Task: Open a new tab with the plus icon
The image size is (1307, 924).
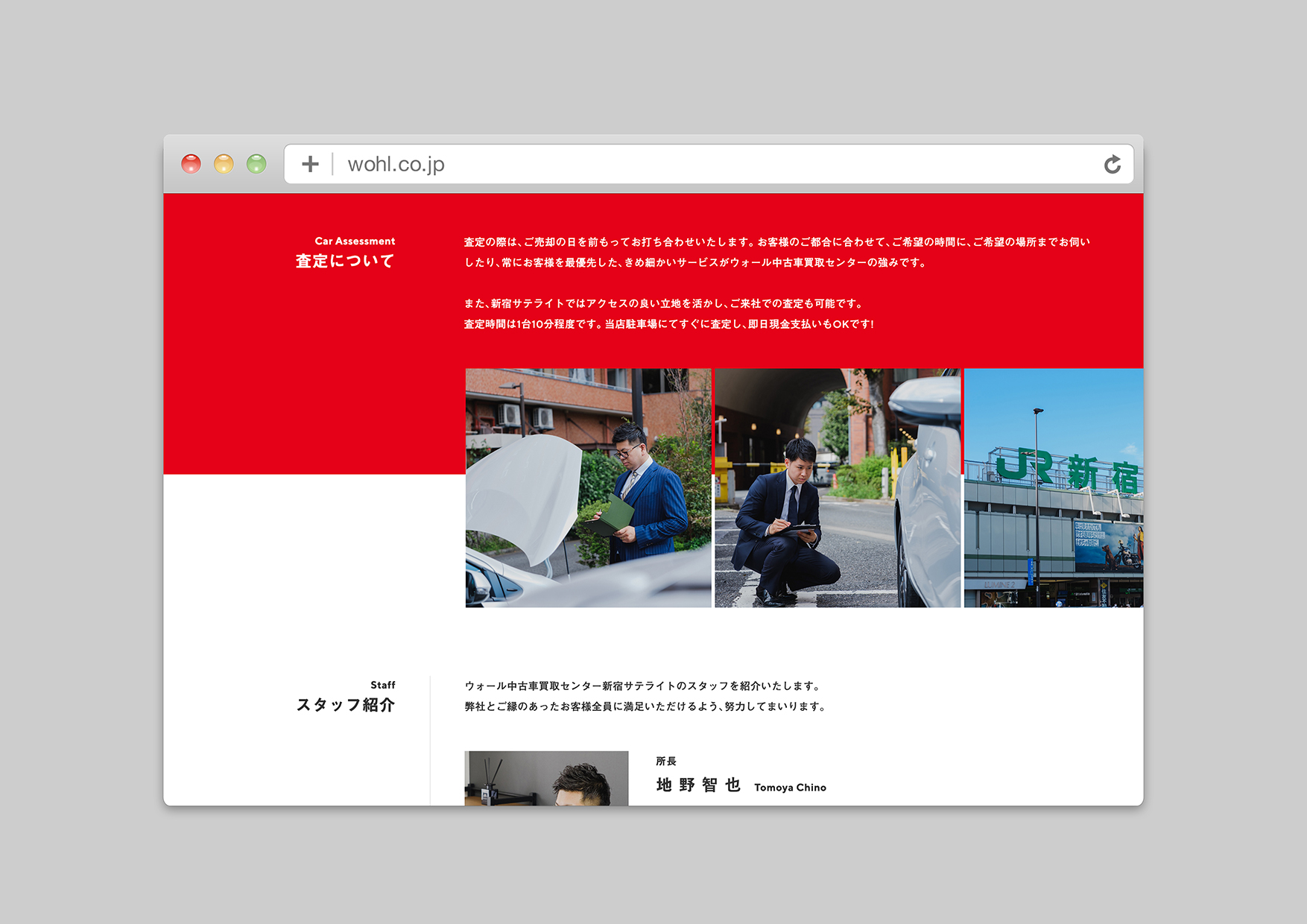Action: pyautogui.click(x=311, y=164)
